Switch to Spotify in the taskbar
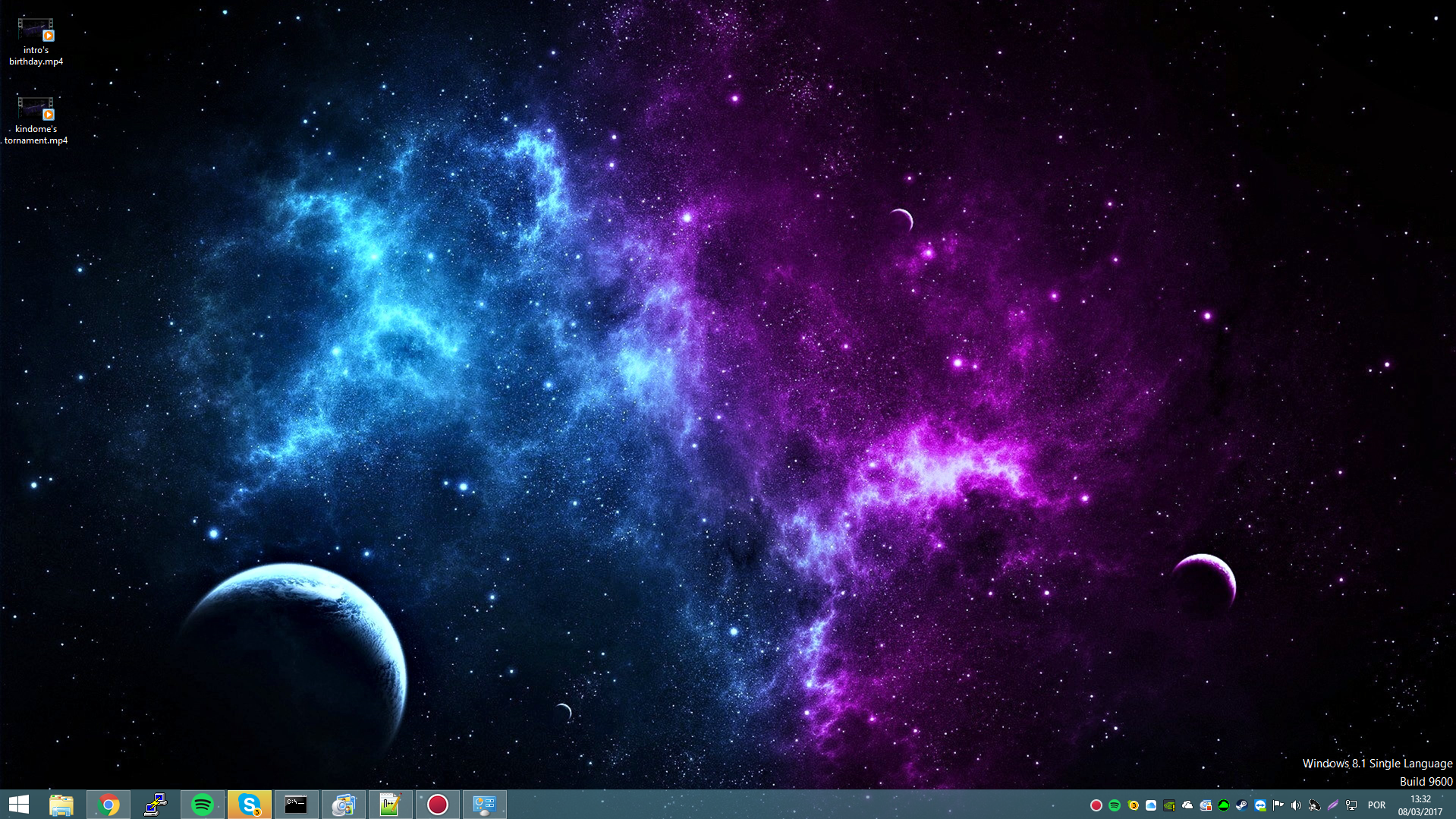 point(203,805)
